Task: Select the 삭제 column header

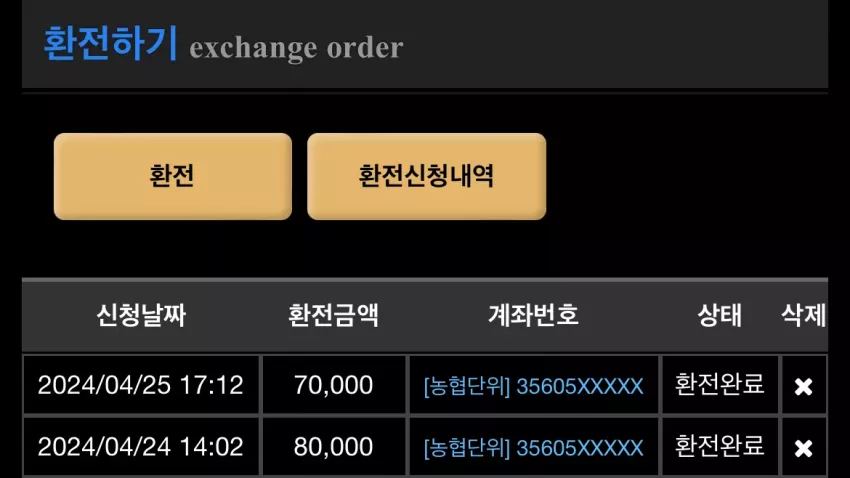Action: [803, 315]
